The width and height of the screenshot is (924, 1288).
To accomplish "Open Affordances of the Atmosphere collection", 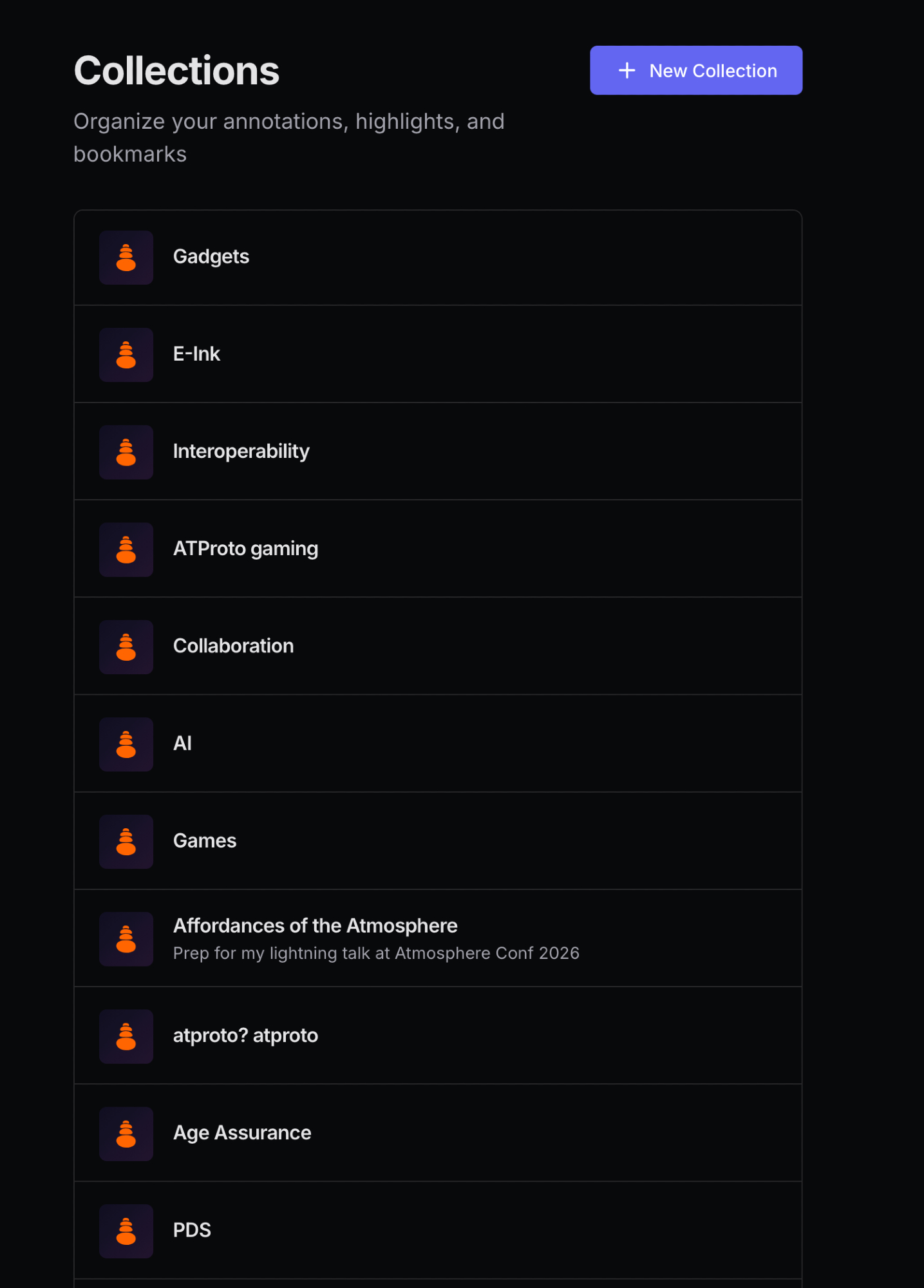I will tap(315, 926).
